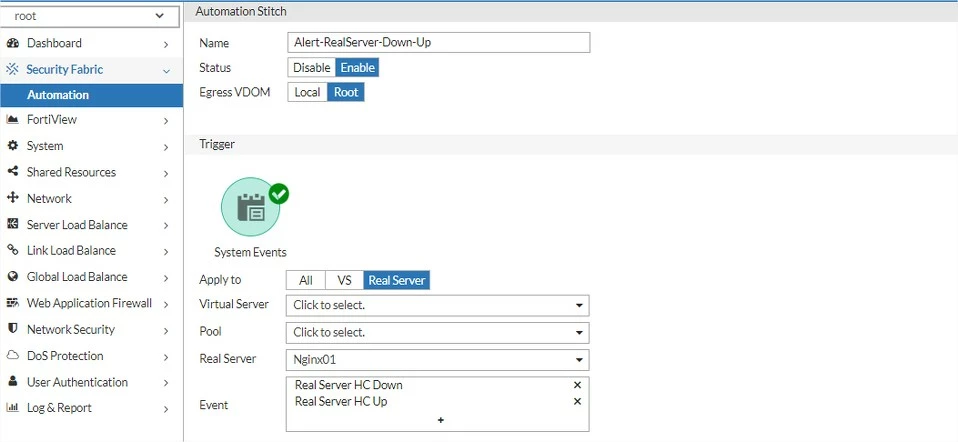Apply trigger to Real Server
This screenshot has height=442, width=958.
coord(397,281)
